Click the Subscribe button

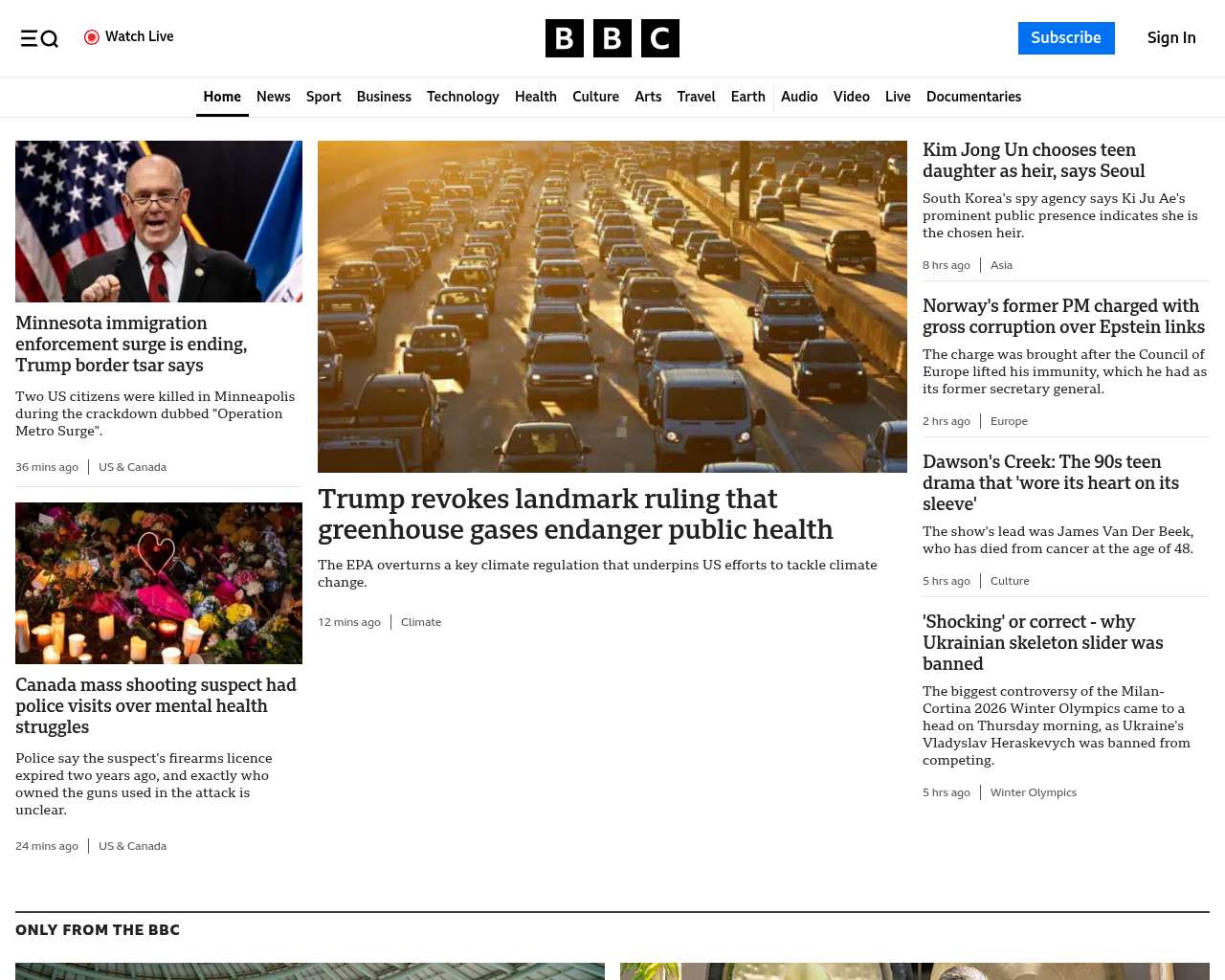click(x=1066, y=38)
